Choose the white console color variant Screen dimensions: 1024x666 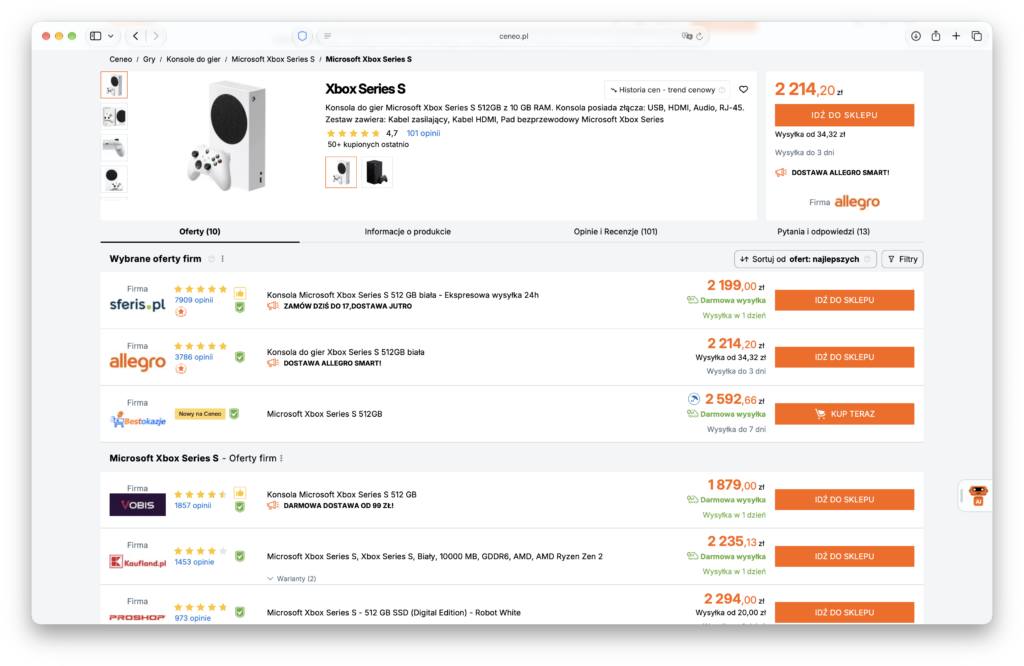[341, 172]
